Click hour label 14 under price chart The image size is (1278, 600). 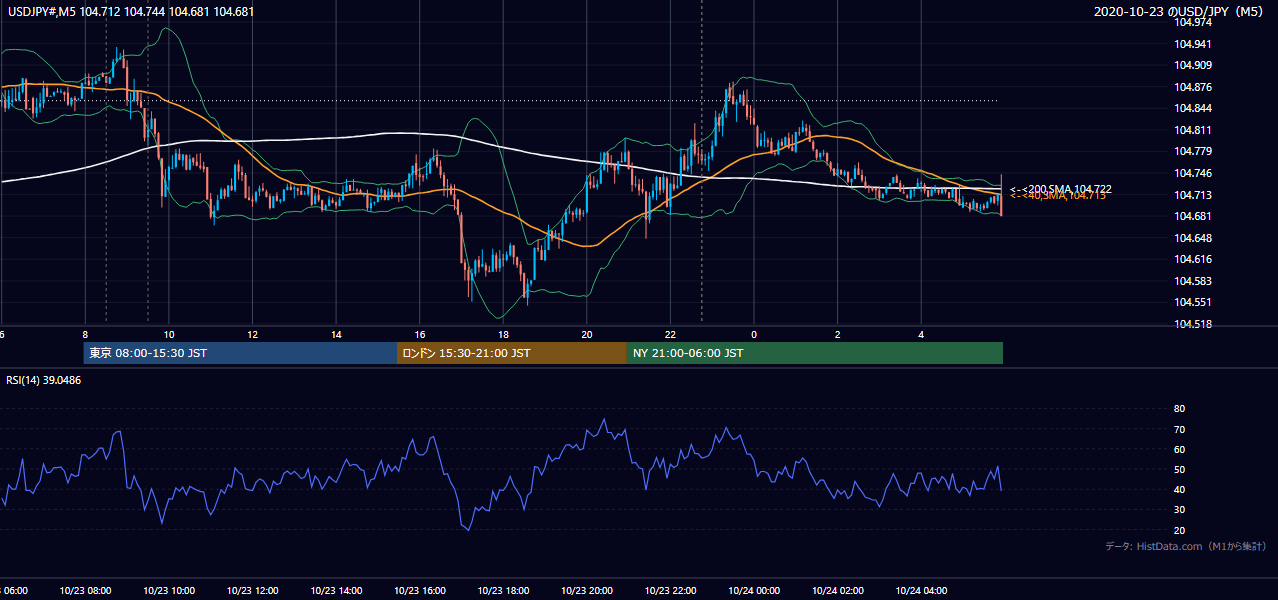336,335
